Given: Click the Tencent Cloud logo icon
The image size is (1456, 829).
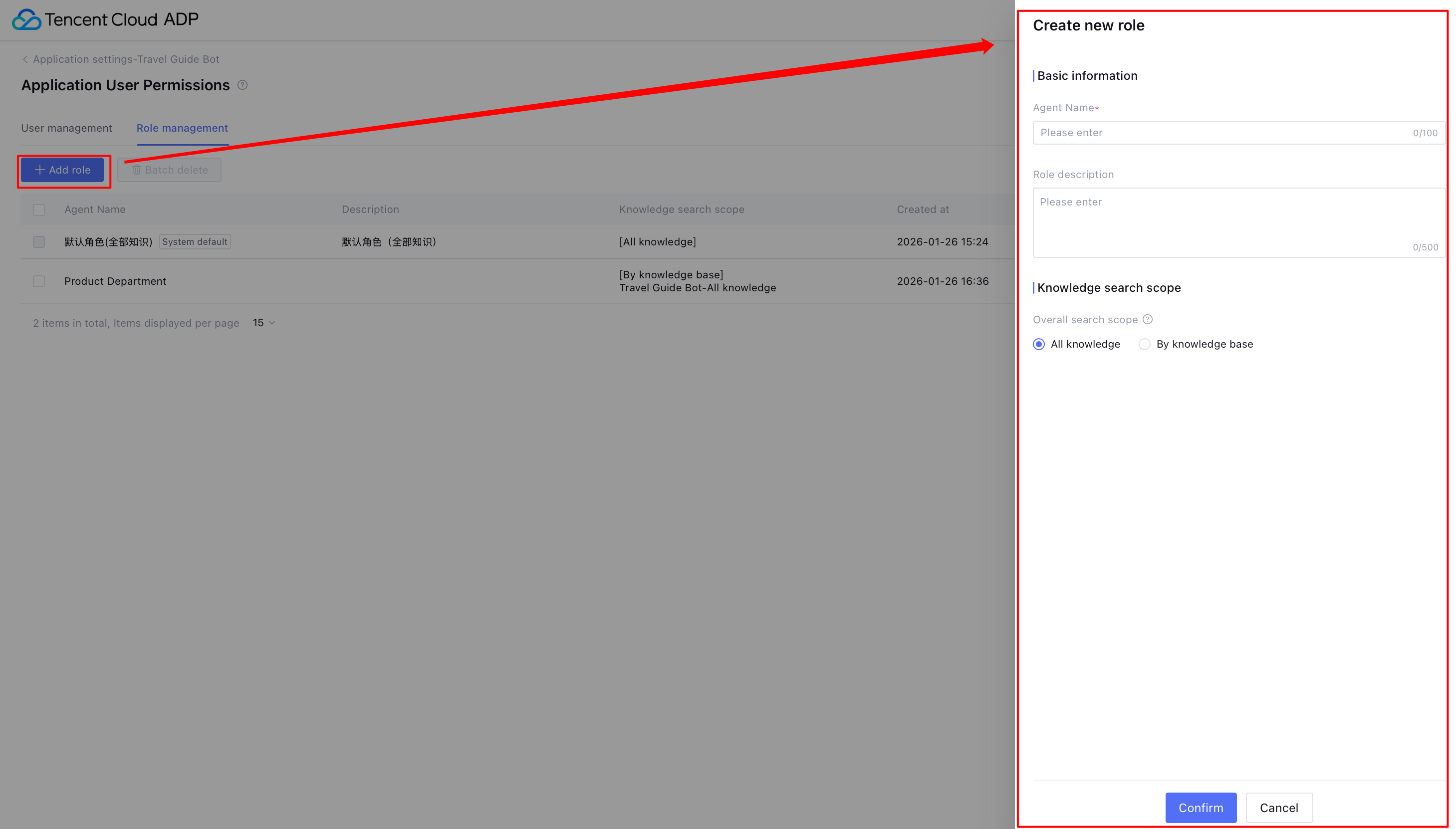Looking at the screenshot, I should coord(26,19).
